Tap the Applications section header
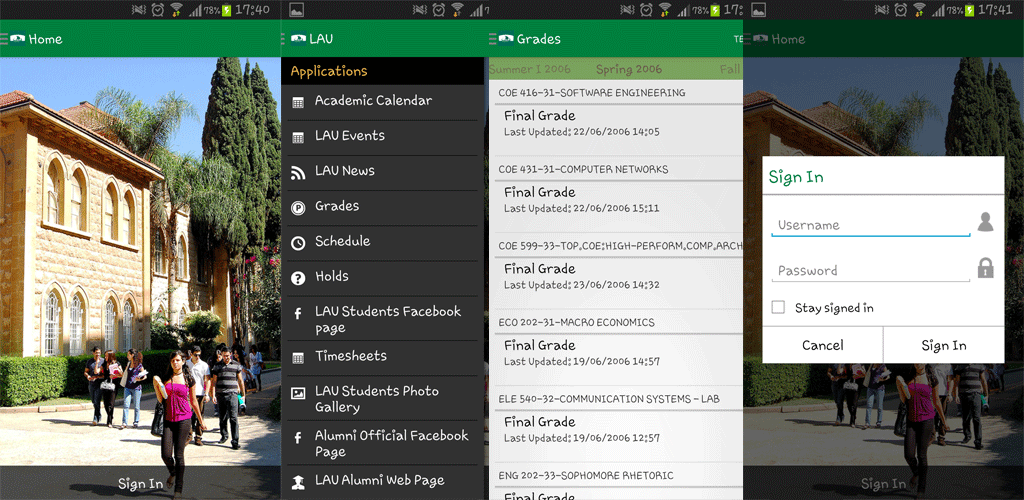This screenshot has height=500, width=1024. tap(383, 71)
